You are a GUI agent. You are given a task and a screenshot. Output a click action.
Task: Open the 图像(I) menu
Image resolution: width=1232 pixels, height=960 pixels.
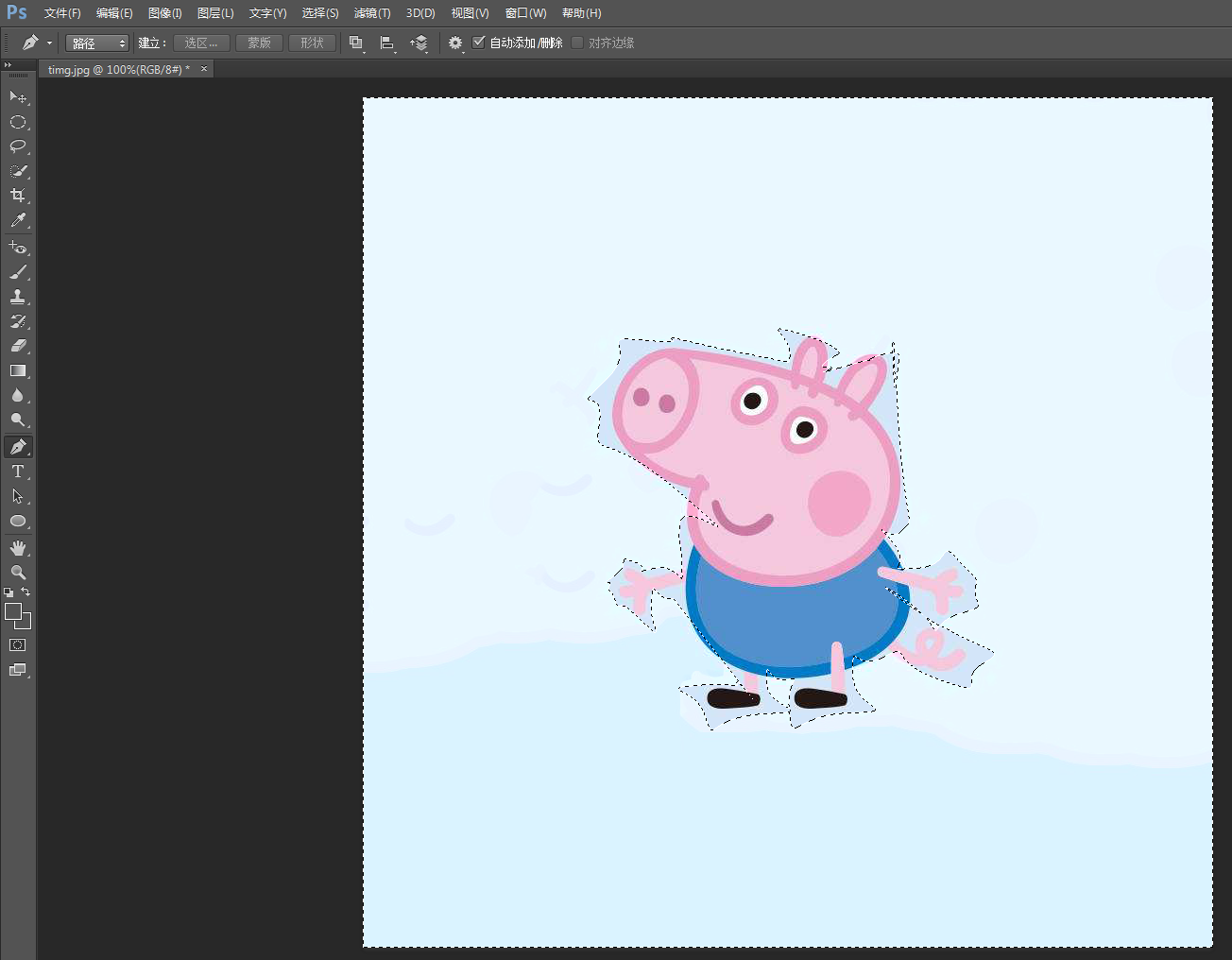point(165,13)
